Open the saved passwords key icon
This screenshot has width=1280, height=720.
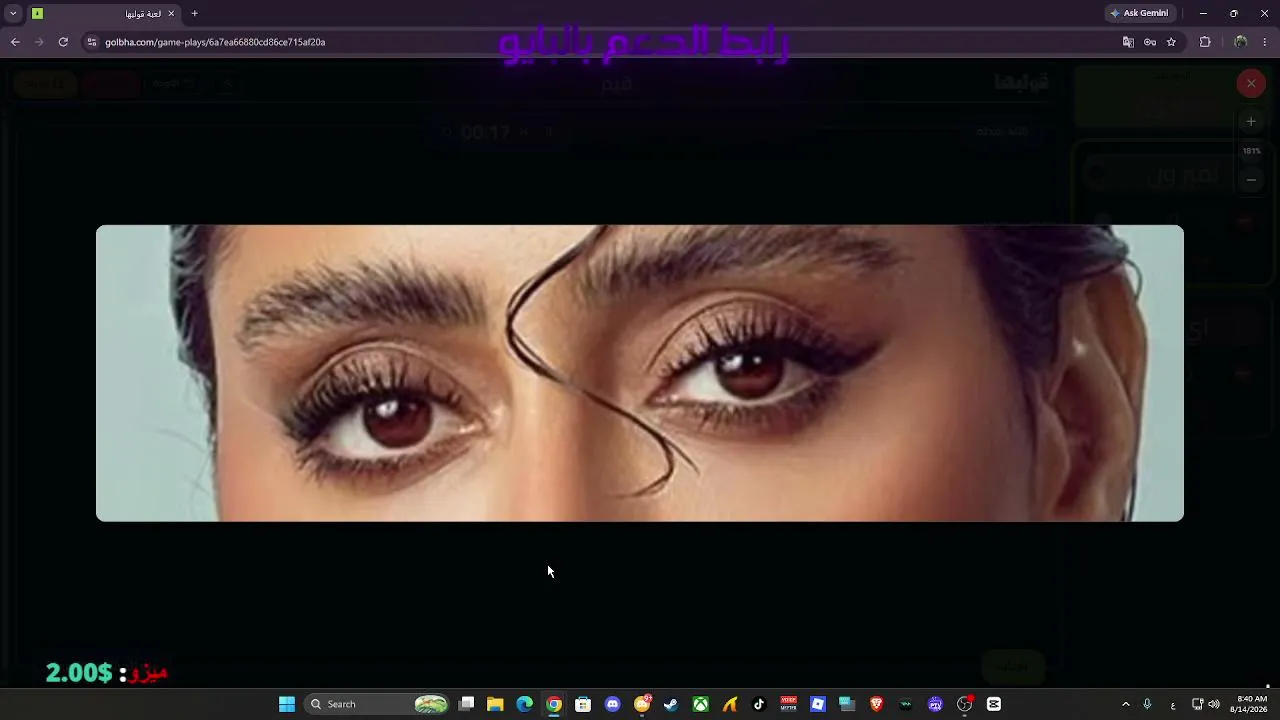[1150, 42]
